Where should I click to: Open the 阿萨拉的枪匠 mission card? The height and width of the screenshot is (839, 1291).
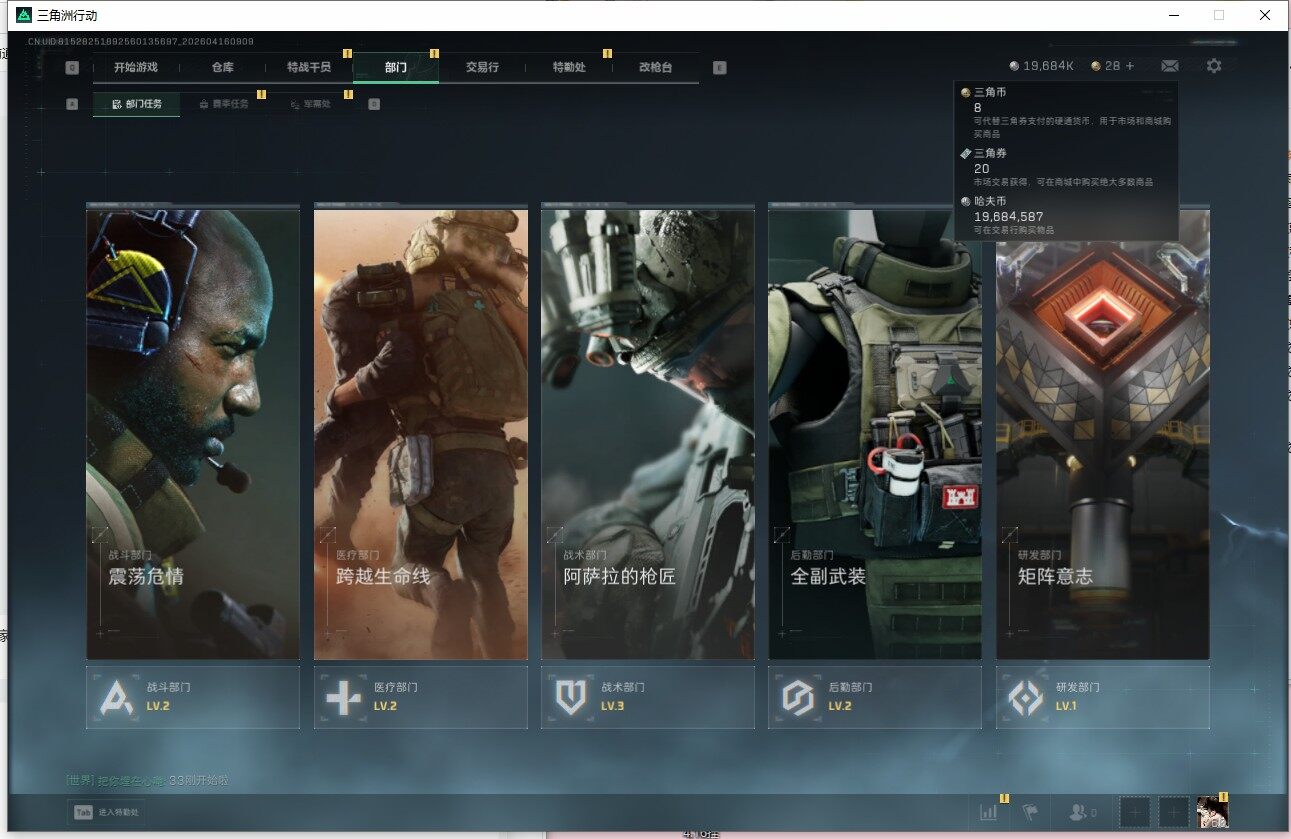[x=648, y=434]
